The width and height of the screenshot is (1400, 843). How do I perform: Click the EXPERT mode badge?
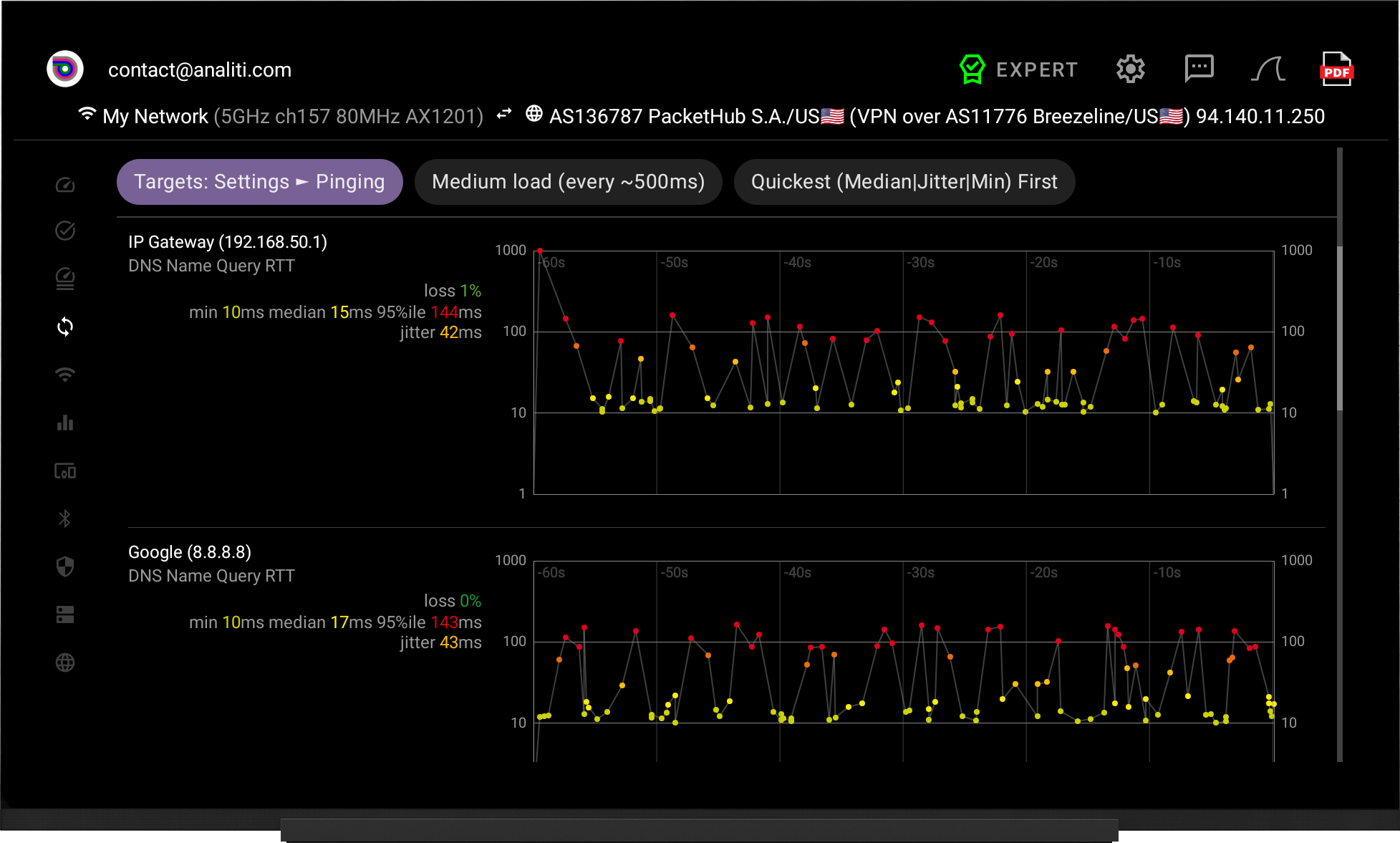click(x=1018, y=69)
